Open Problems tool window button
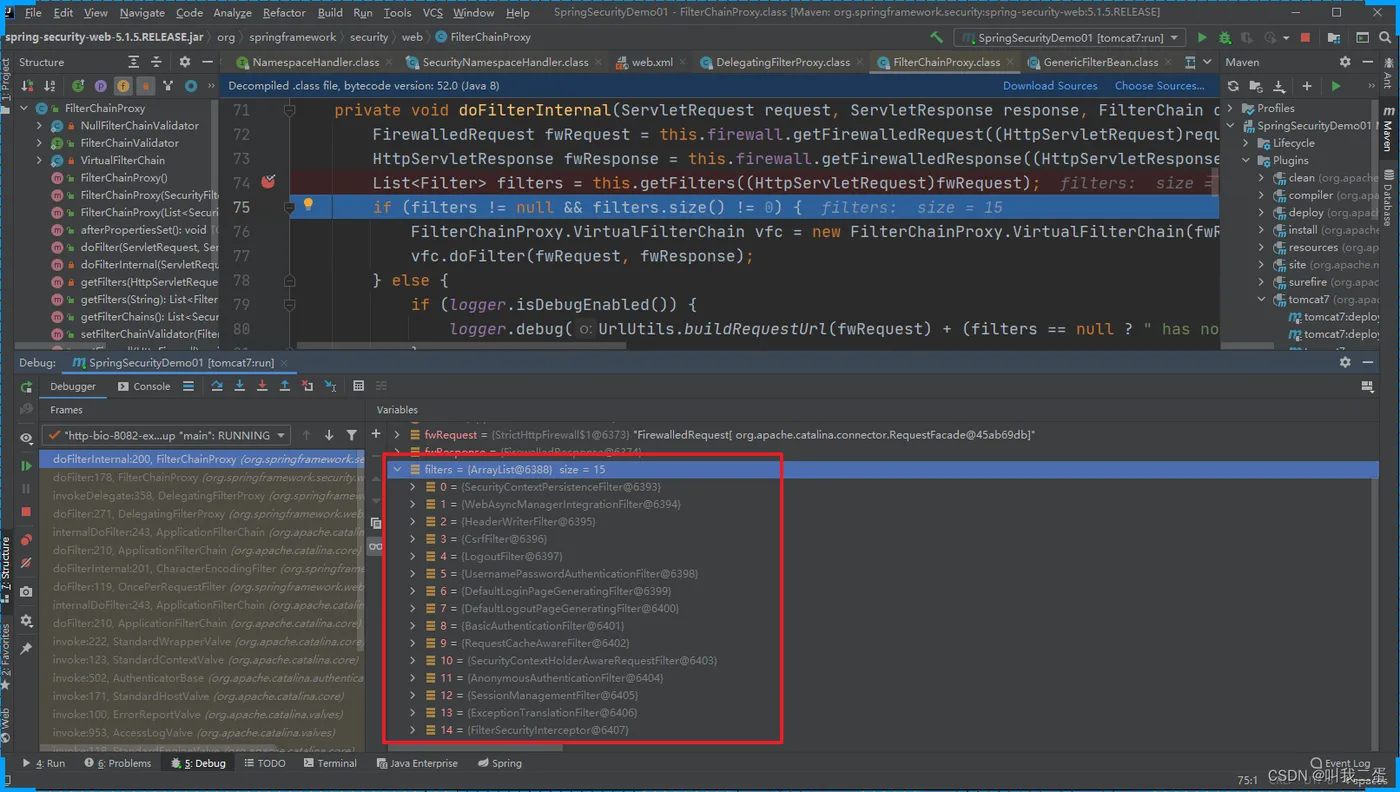1400x792 pixels. point(117,763)
